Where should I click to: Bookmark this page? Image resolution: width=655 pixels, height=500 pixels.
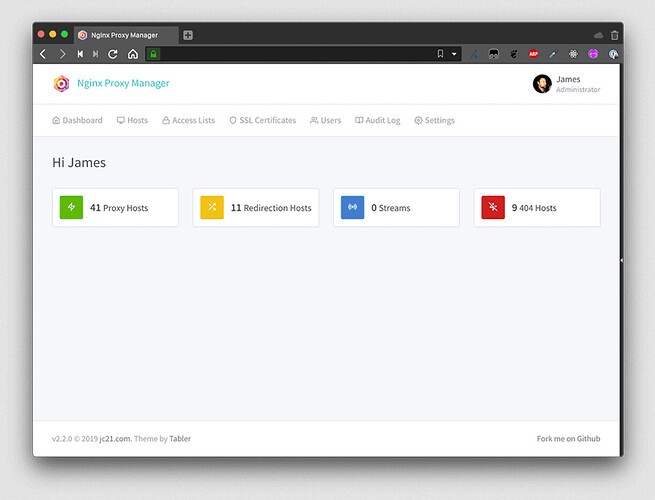pyautogui.click(x=440, y=54)
